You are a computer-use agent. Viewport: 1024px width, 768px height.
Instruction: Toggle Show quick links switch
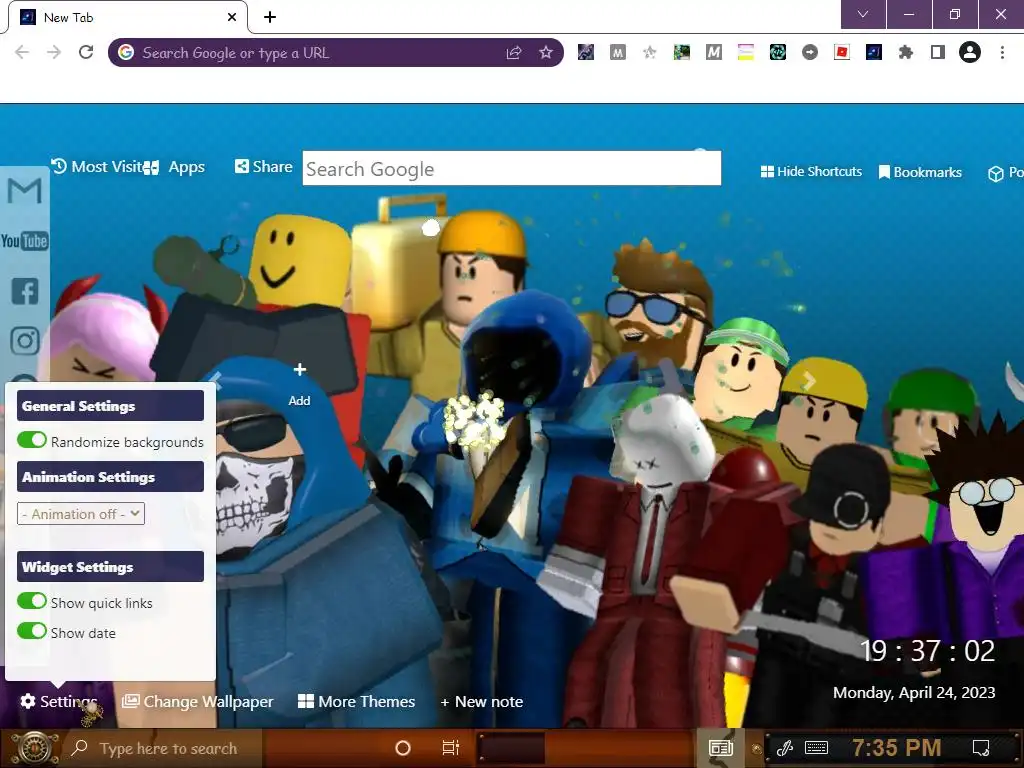32,601
